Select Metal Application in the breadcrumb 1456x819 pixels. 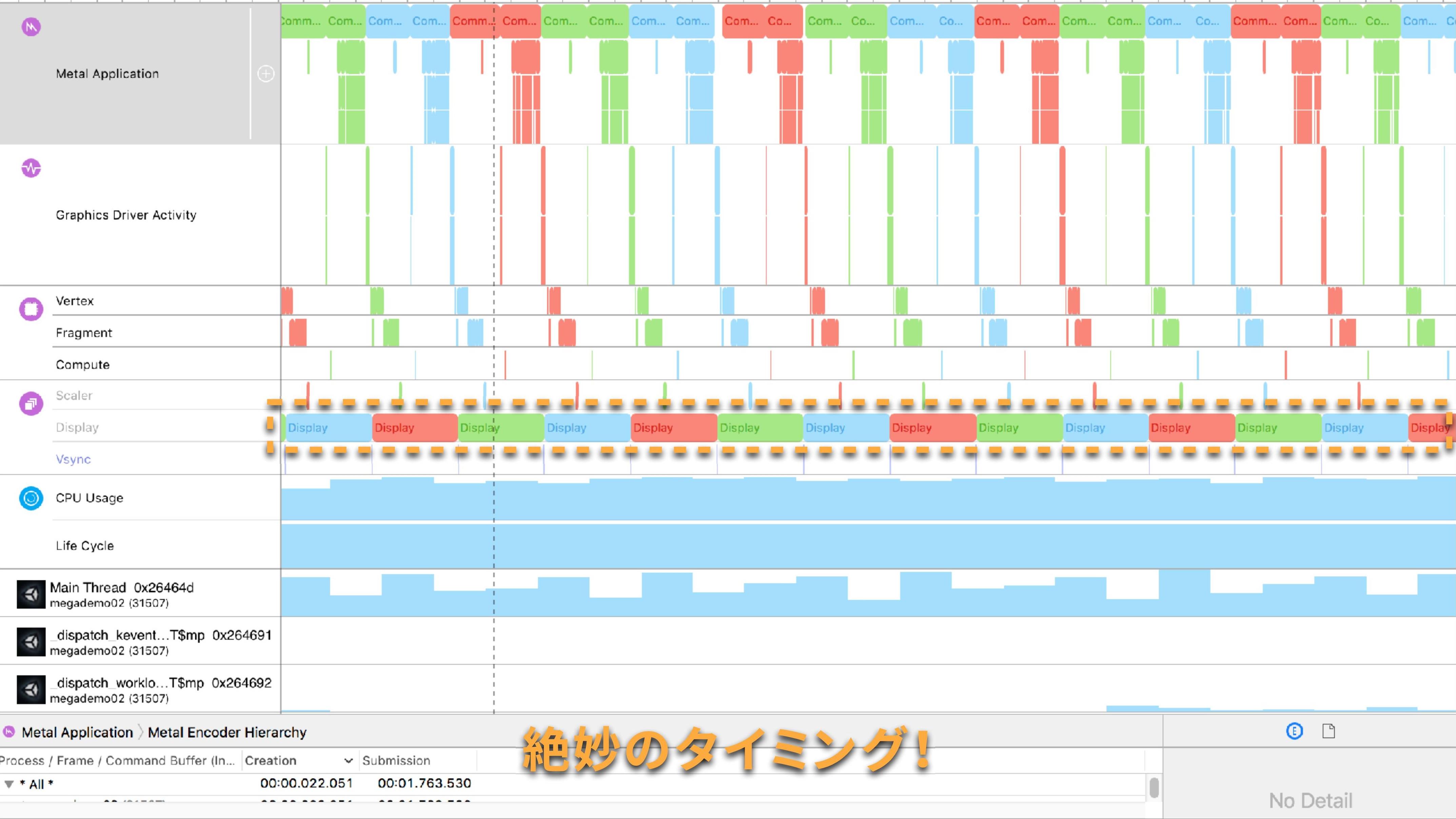(77, 732)
